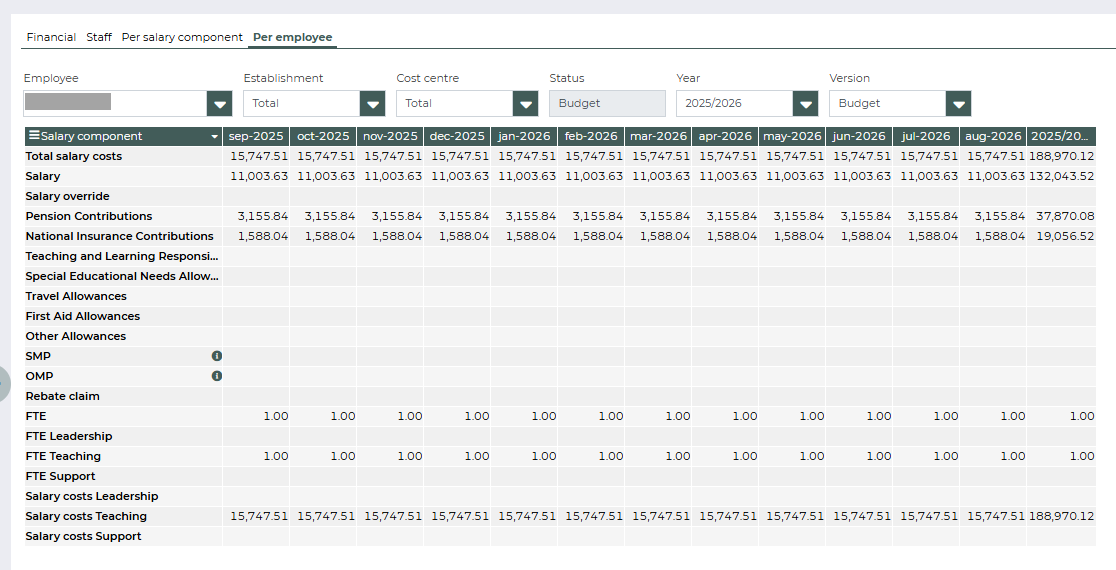
Task: Click the Status field showing Budget
Action: click(x=606, y=104)
